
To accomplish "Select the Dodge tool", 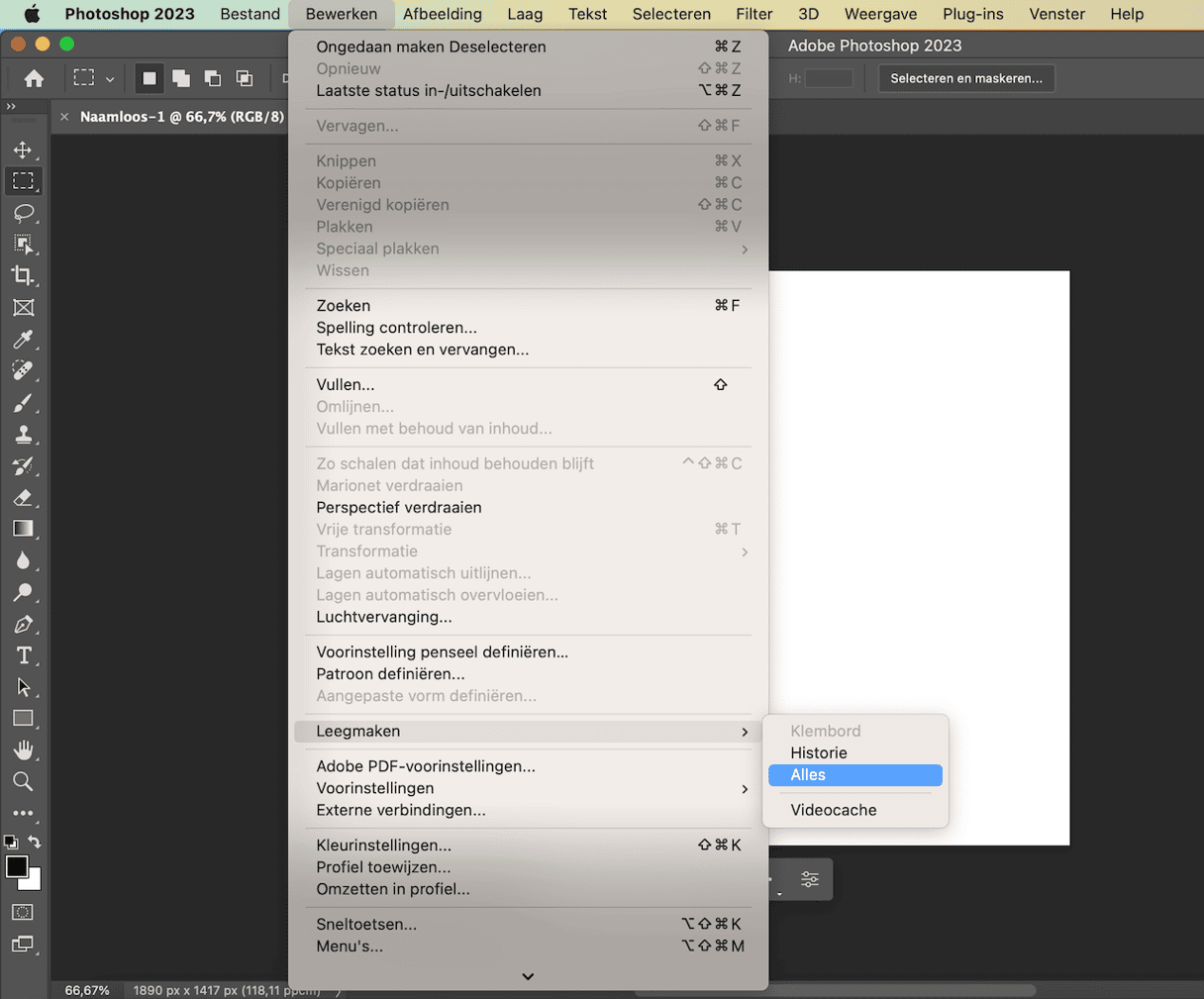I will 23,592.
